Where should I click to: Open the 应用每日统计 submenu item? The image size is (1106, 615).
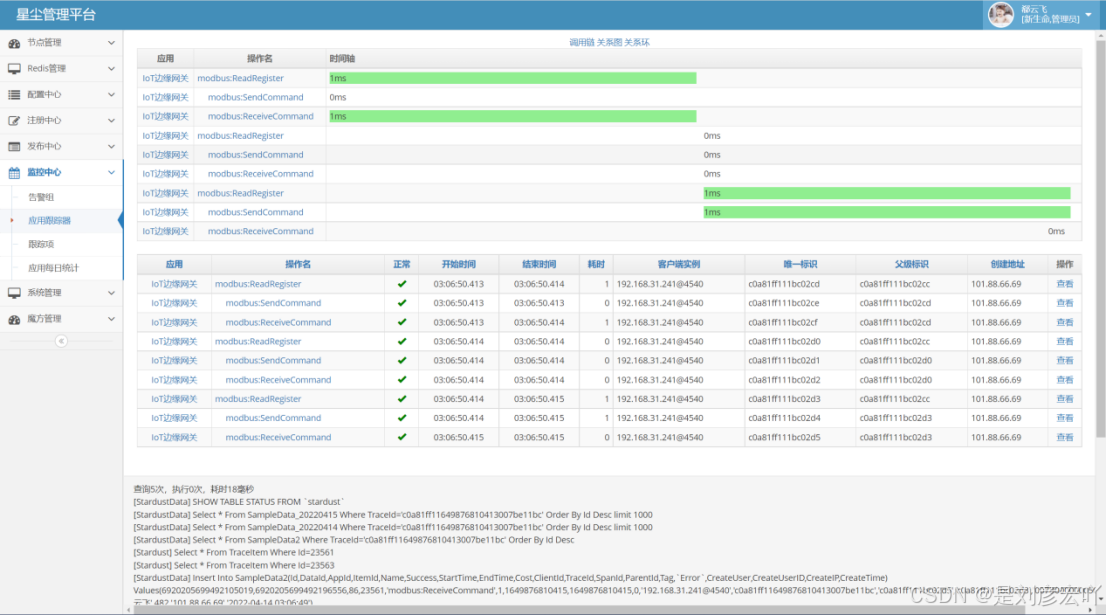click(x=54, y=268)
